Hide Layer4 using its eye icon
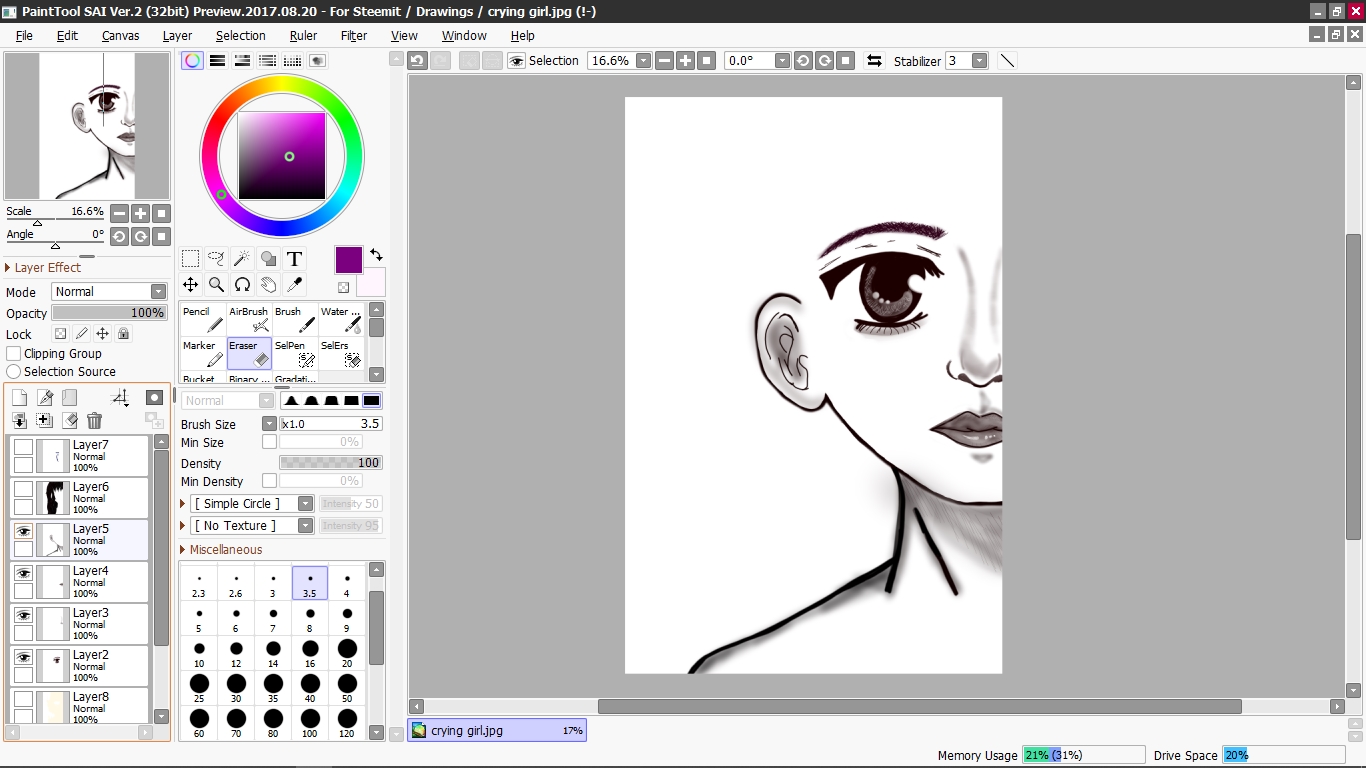The image size is (1366, 768). pyautogui.click(x=23, y=574)
